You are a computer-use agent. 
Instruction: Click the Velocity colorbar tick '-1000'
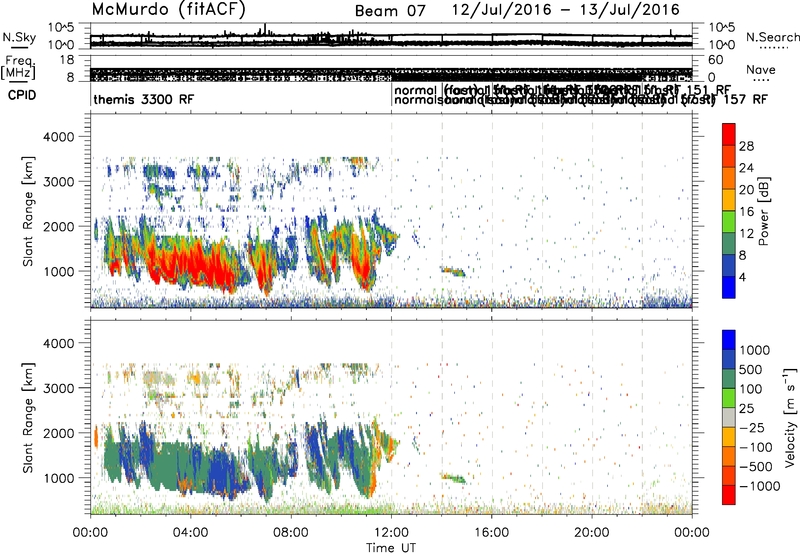[760, 486]
